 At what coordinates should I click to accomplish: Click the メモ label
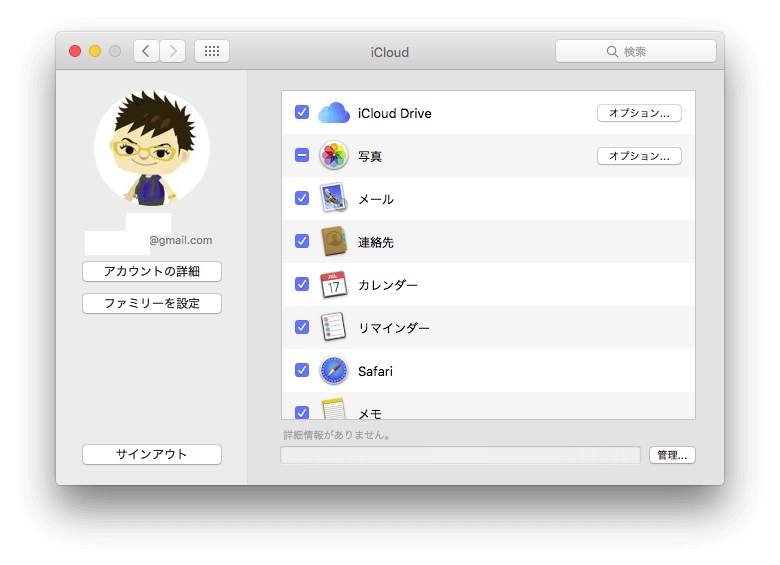tap(370, 413)
